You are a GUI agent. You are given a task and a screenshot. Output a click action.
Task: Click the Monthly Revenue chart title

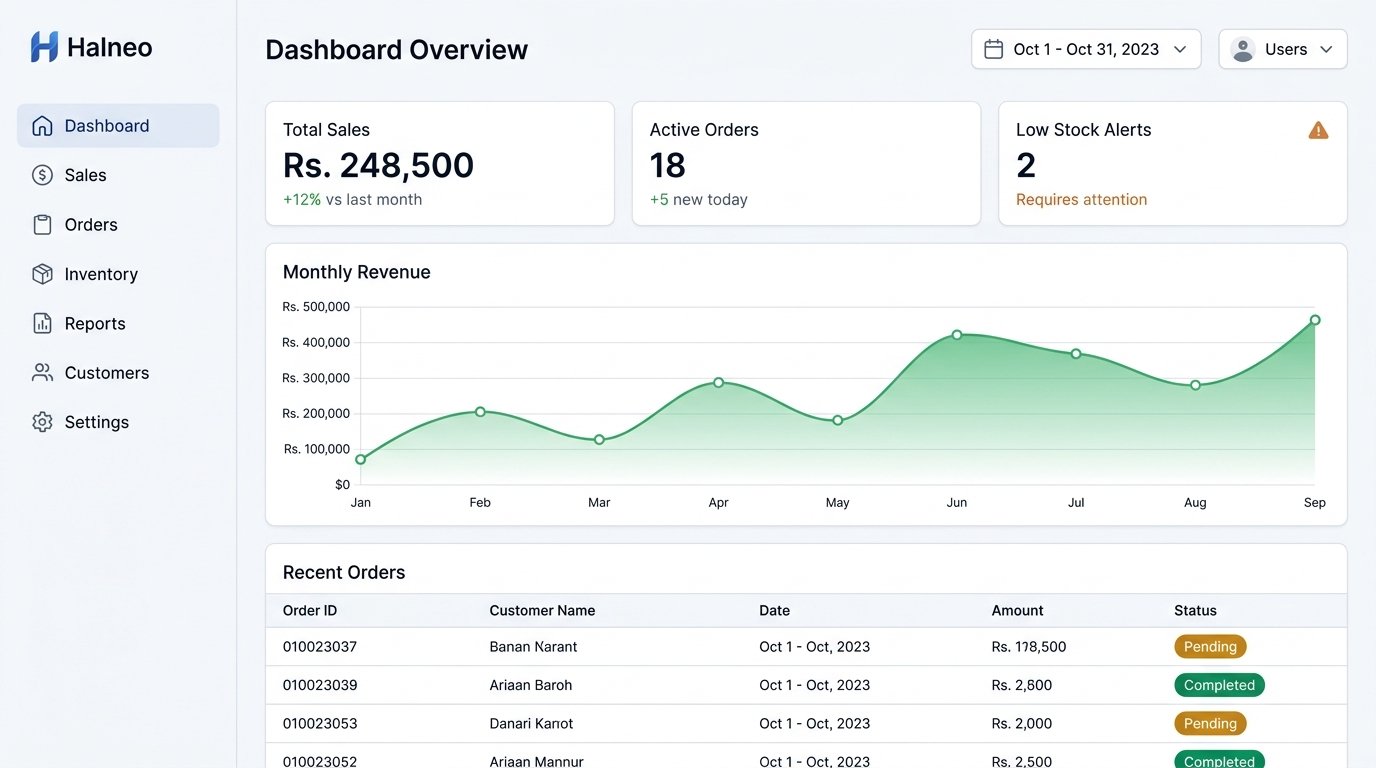coord(357,272)
